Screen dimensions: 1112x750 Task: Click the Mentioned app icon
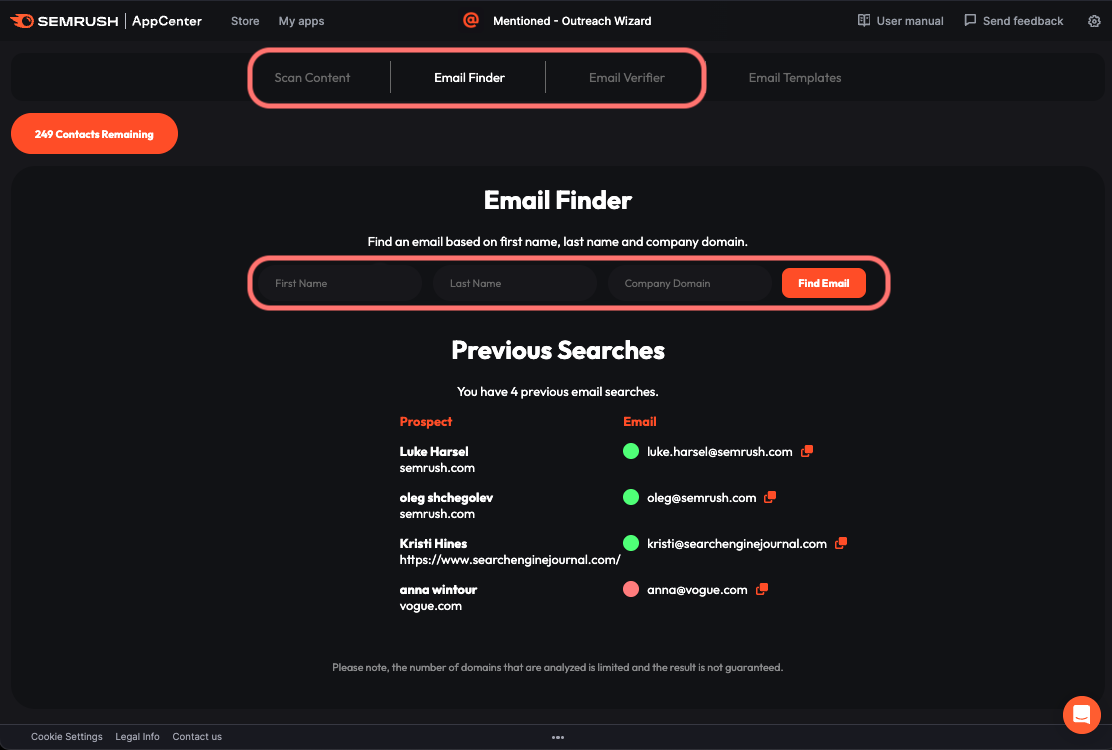(471, 20)
